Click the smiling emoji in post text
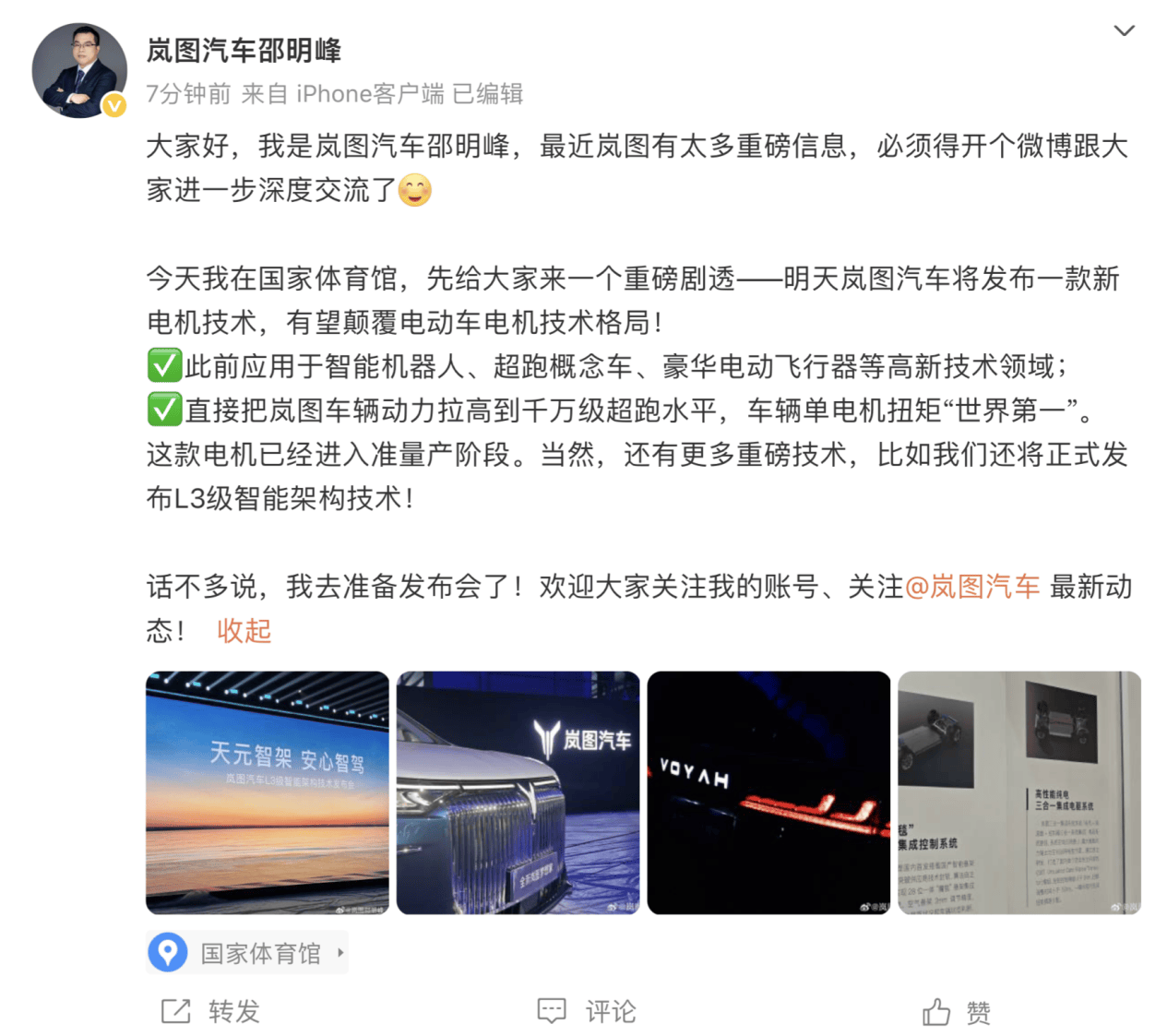Image resolution: width=1167 pixels, height=1036 pixels. pyautogui.click(x=415, y=190)
